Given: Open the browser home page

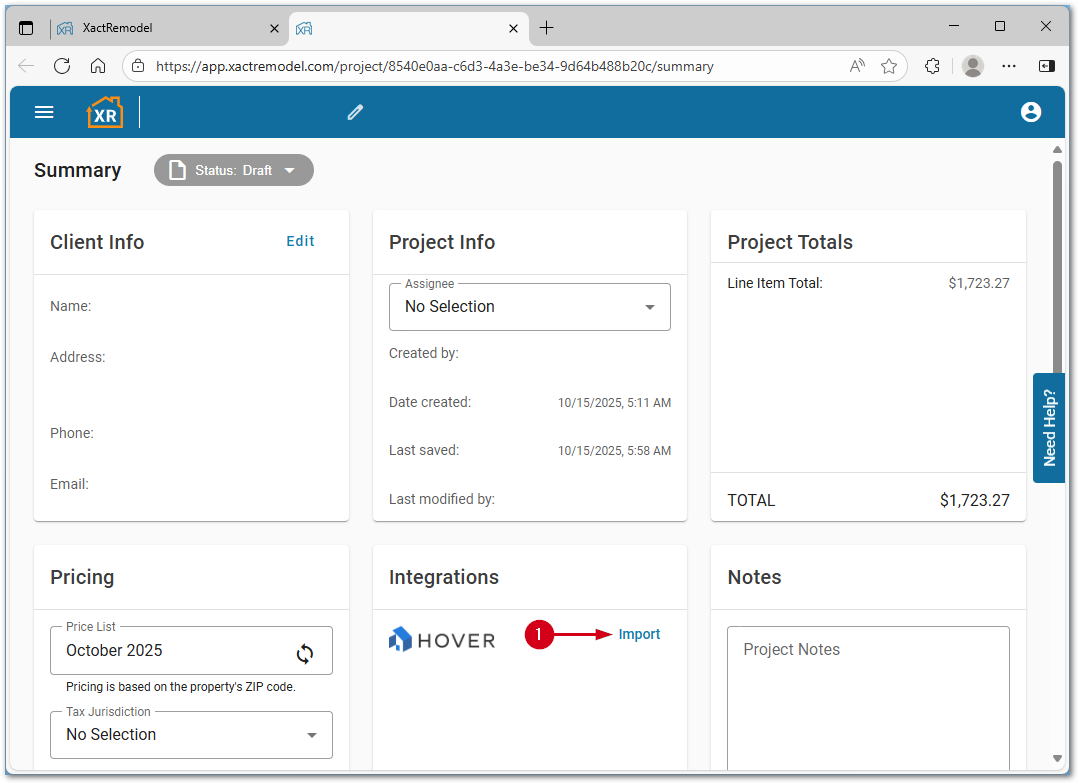Looking at the screenshot, I should coord(98,66).
